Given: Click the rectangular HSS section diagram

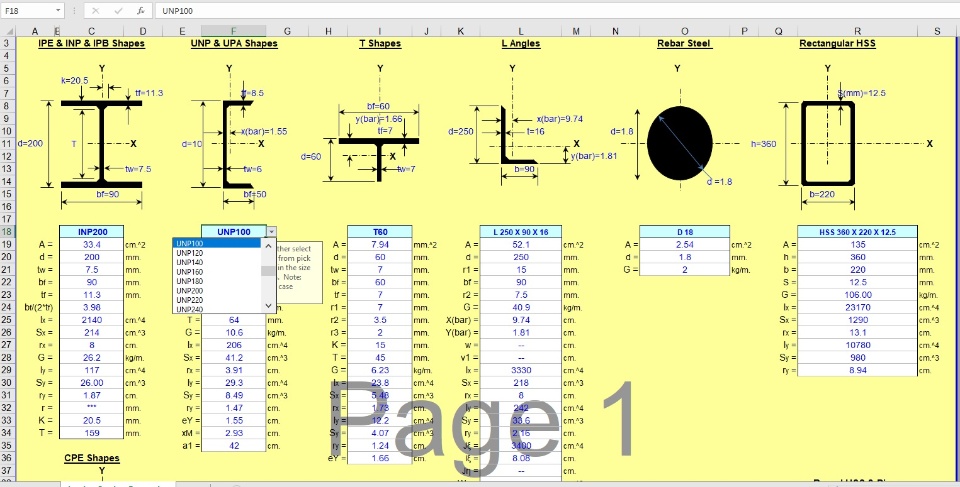Looking at the screenshot, I should [828, 143].
